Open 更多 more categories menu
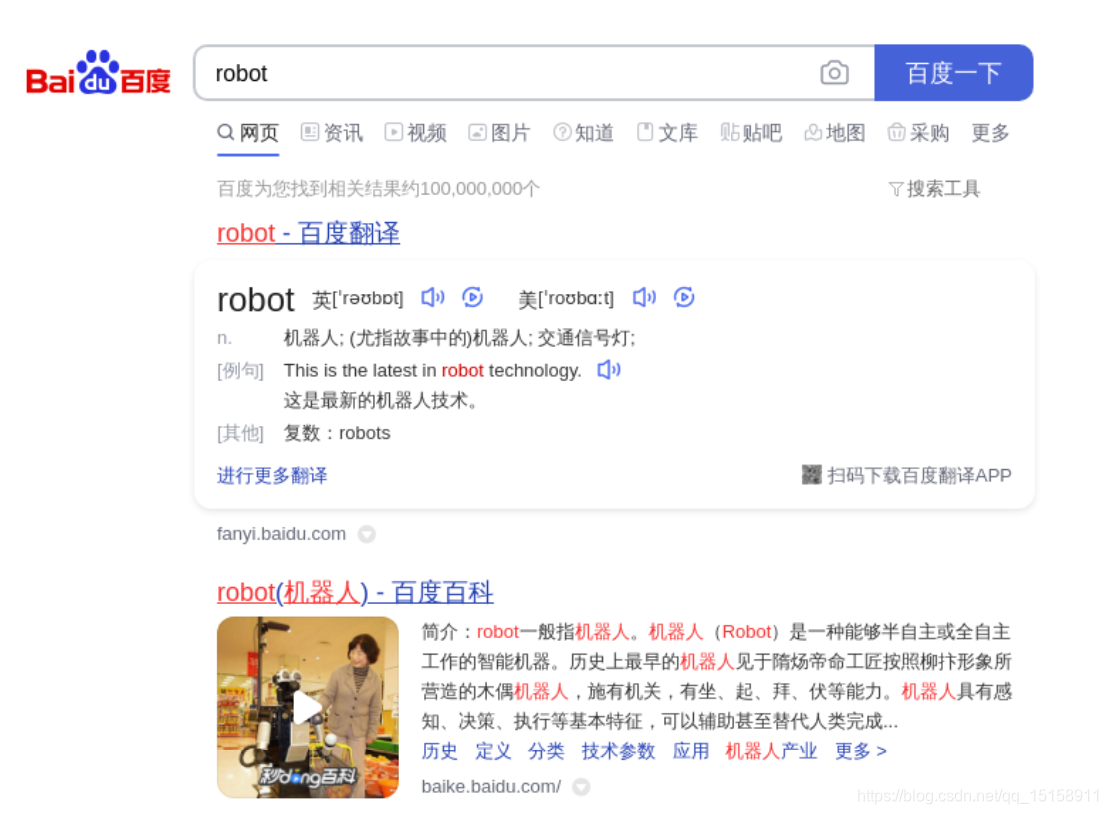This screenshot has height=814, width=1108. click(990, 133)
